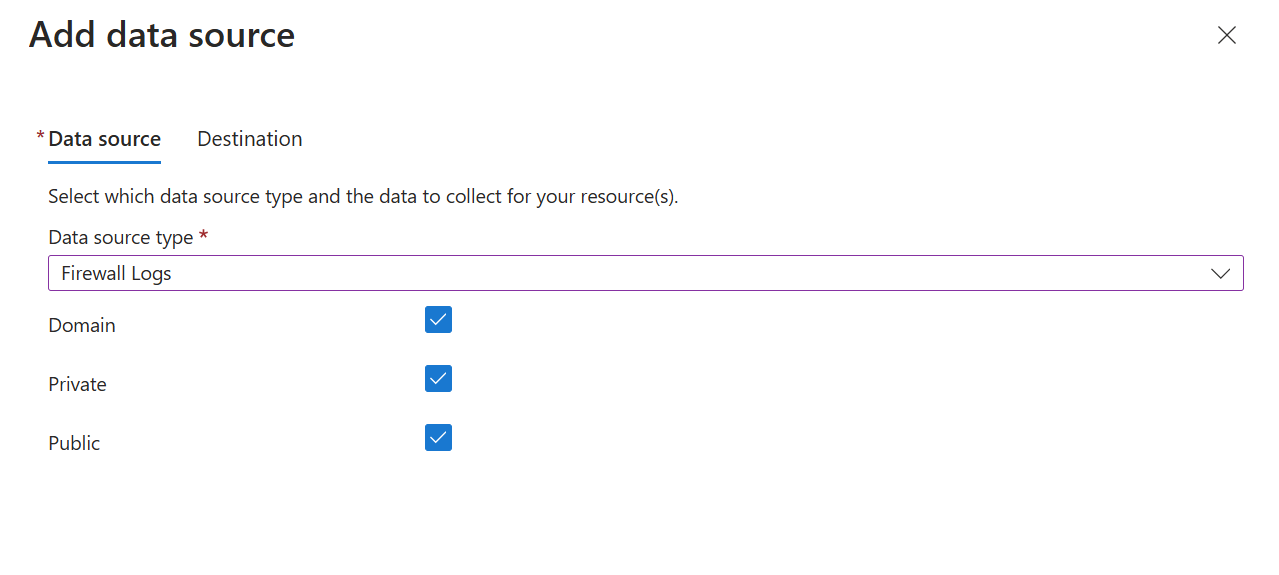Viewport: 1279px width, 575px height.
Task: Click the Public label text
Action: point(74,443)
